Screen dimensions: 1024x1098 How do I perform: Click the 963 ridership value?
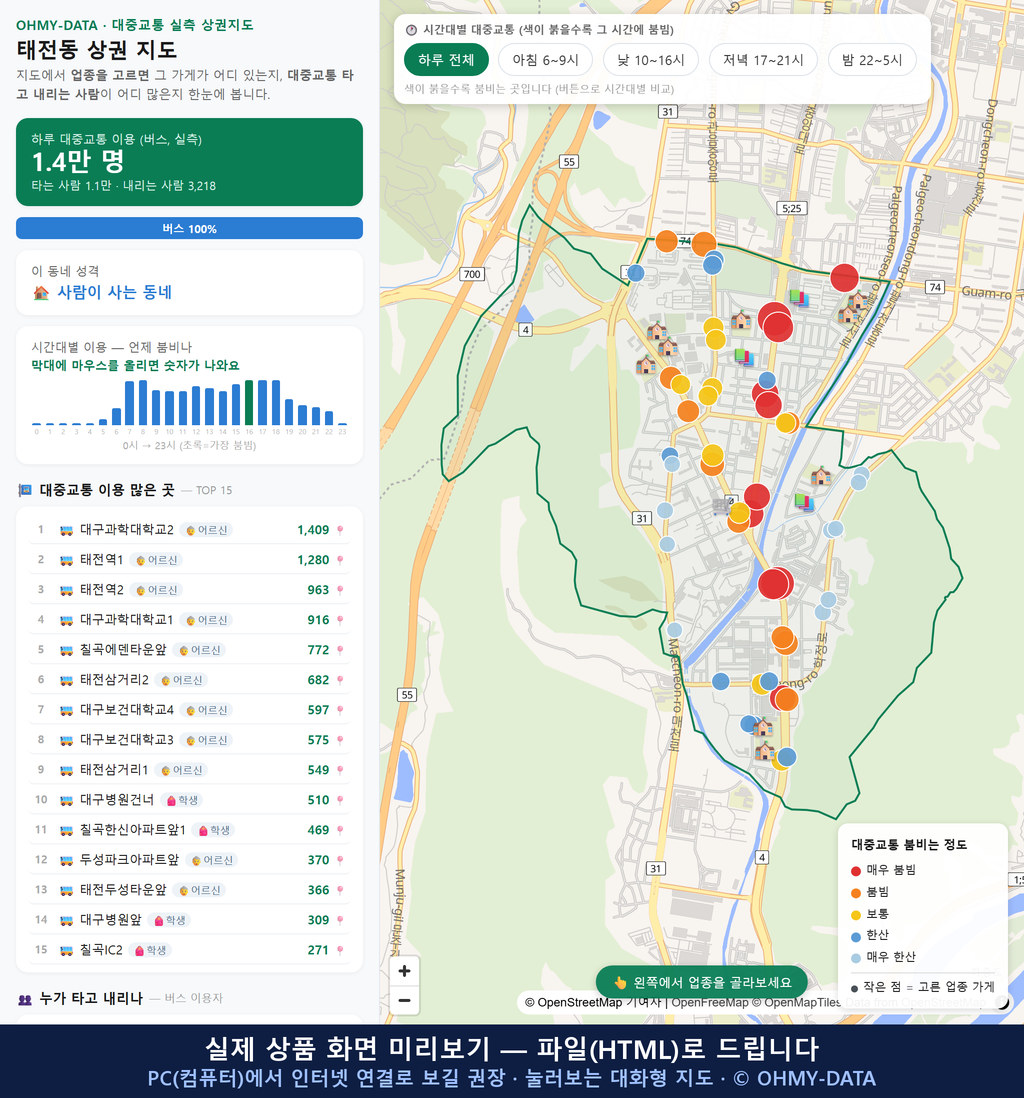pyautogui.click(x=318, y=590)
